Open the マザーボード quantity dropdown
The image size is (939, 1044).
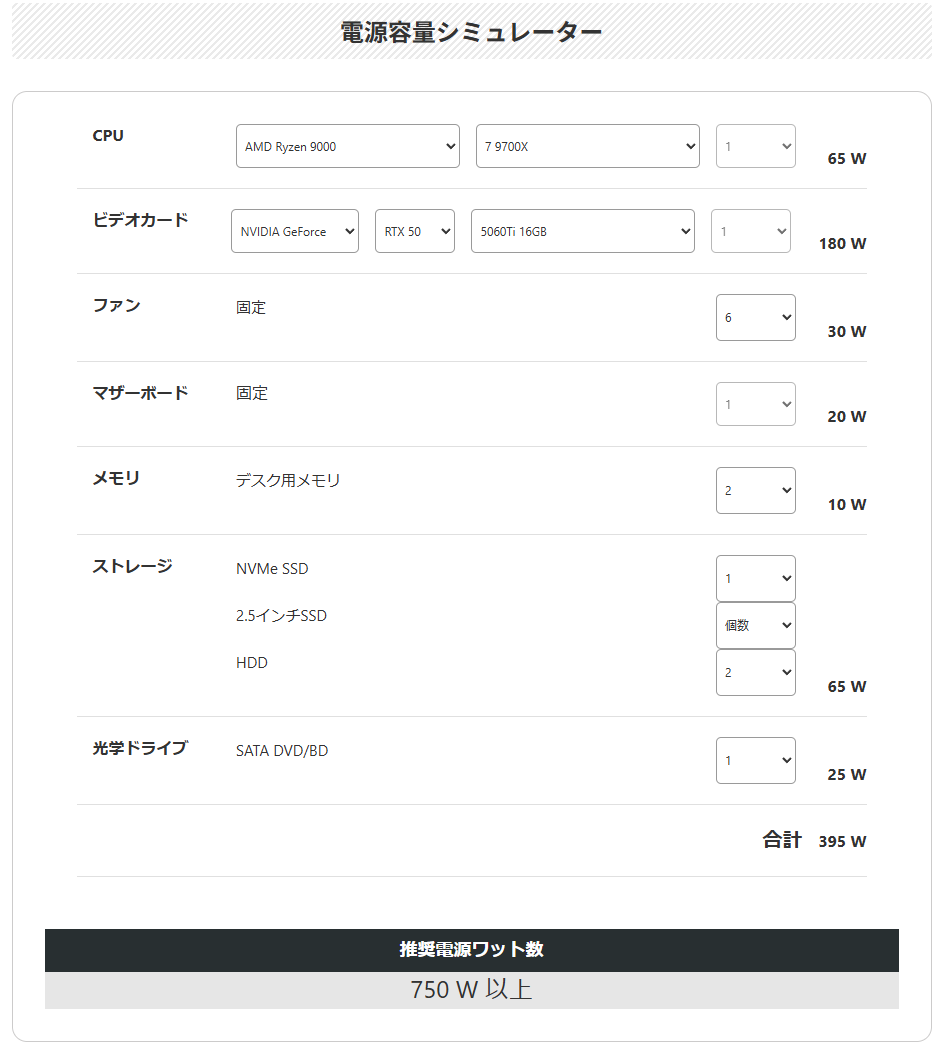tap(755, 404)
